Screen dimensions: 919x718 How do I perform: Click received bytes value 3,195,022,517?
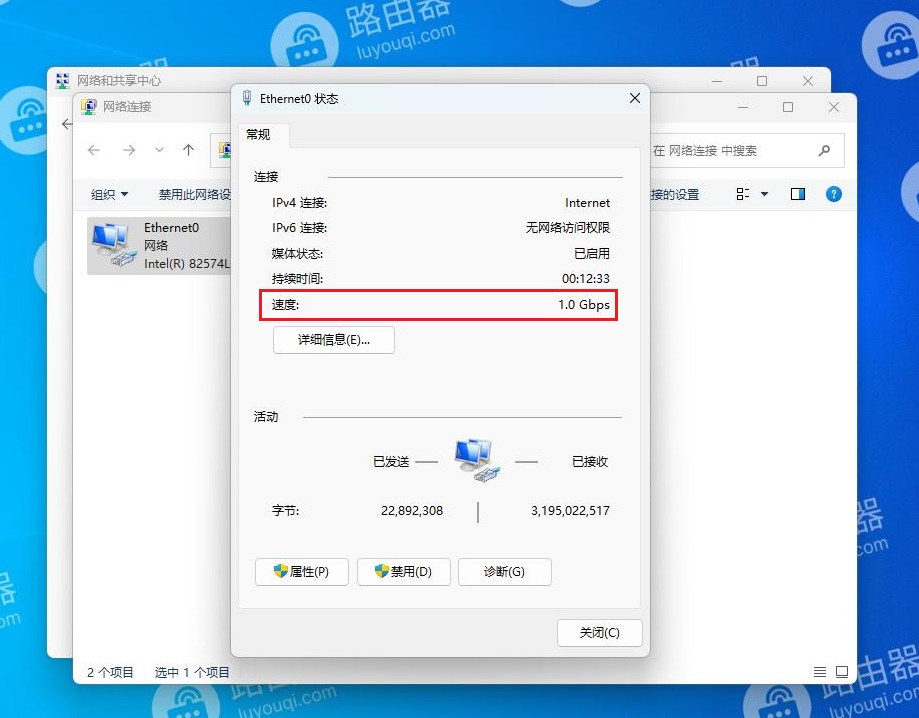click(570, 511)
